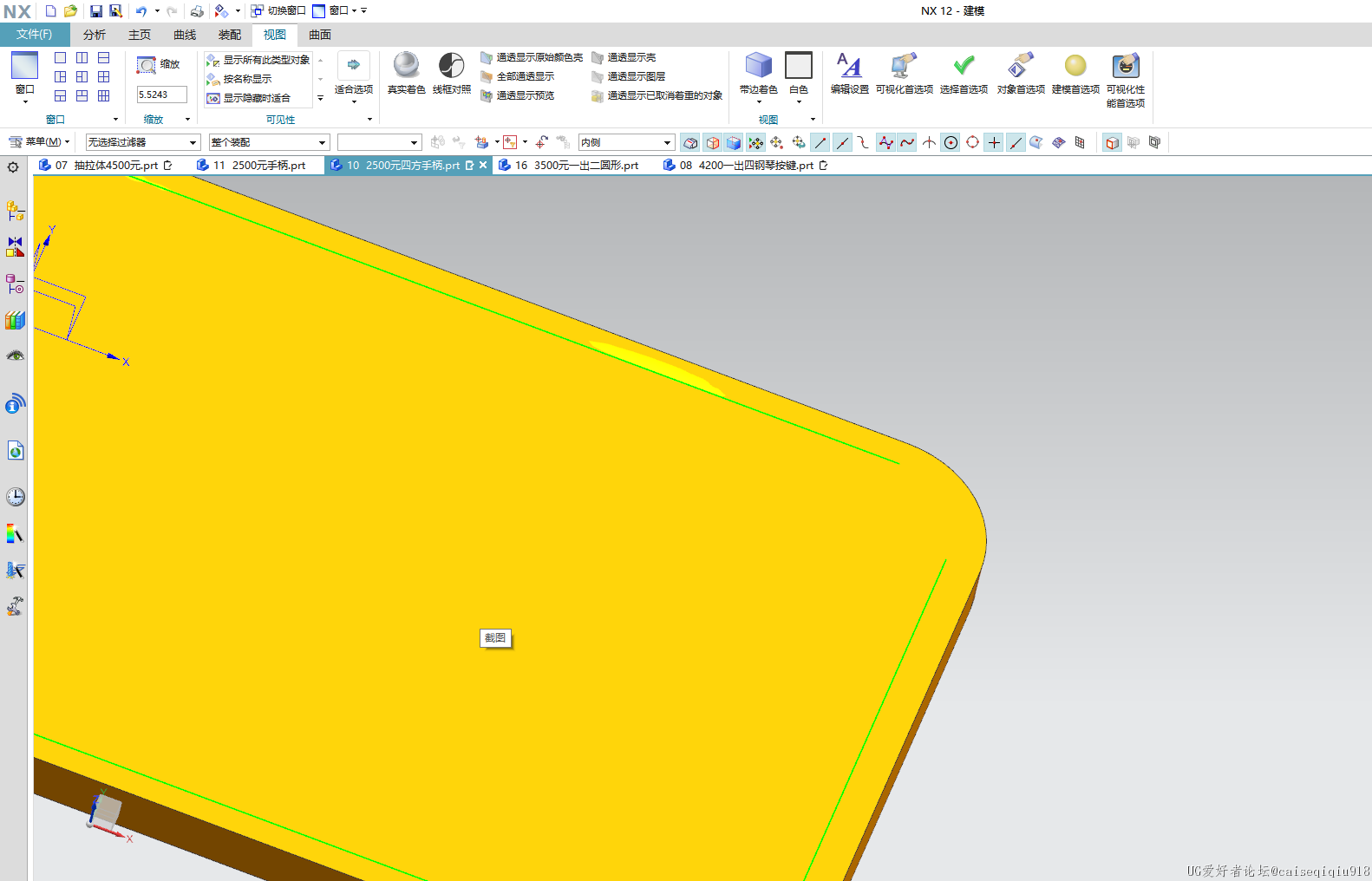The height and width of the screenshot is (881, 1372).
Task: Click the 缩放 zoom tool icon
Action: pos(147,65)
